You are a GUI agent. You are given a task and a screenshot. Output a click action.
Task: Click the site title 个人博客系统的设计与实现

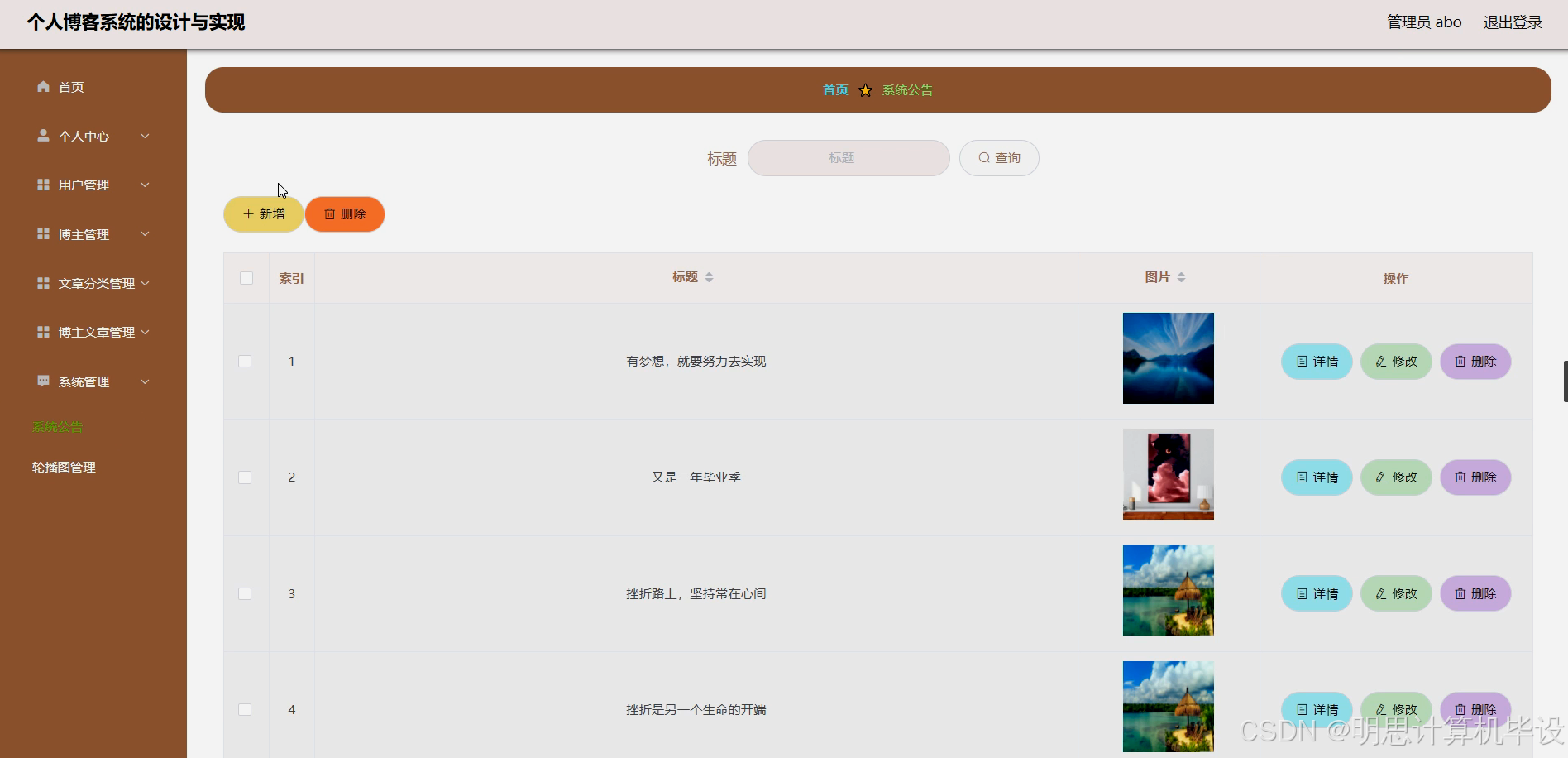coord(136,22)
